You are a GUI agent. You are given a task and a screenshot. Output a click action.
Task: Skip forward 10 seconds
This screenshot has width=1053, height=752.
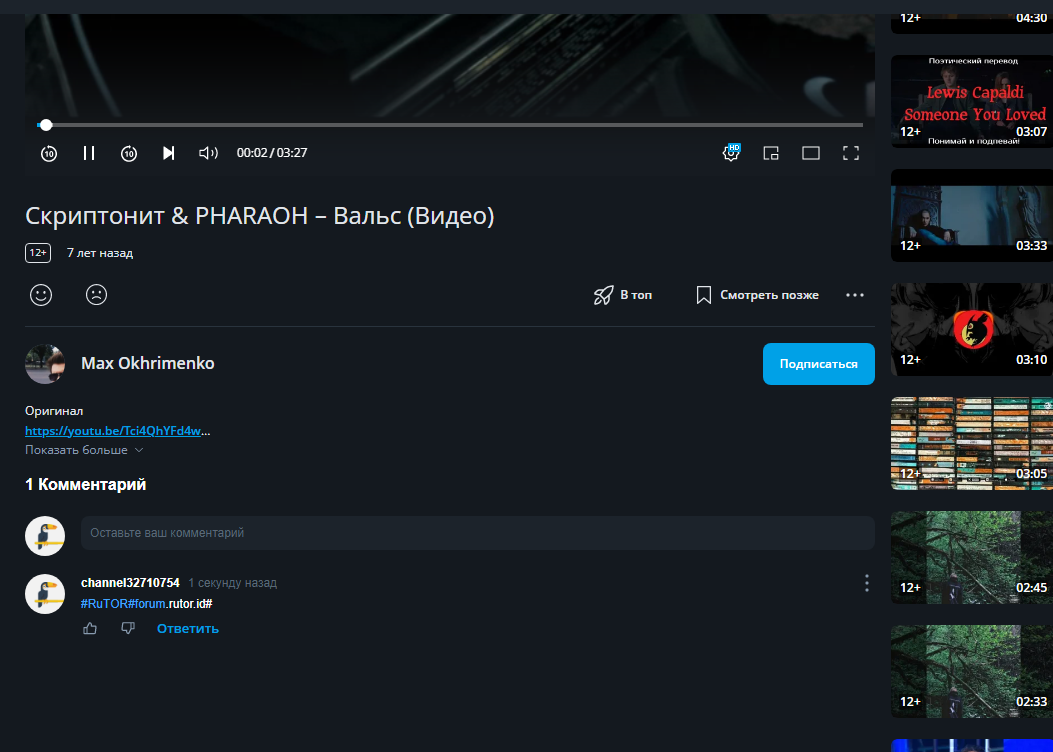pyautogui.click(x=128, y=153)
